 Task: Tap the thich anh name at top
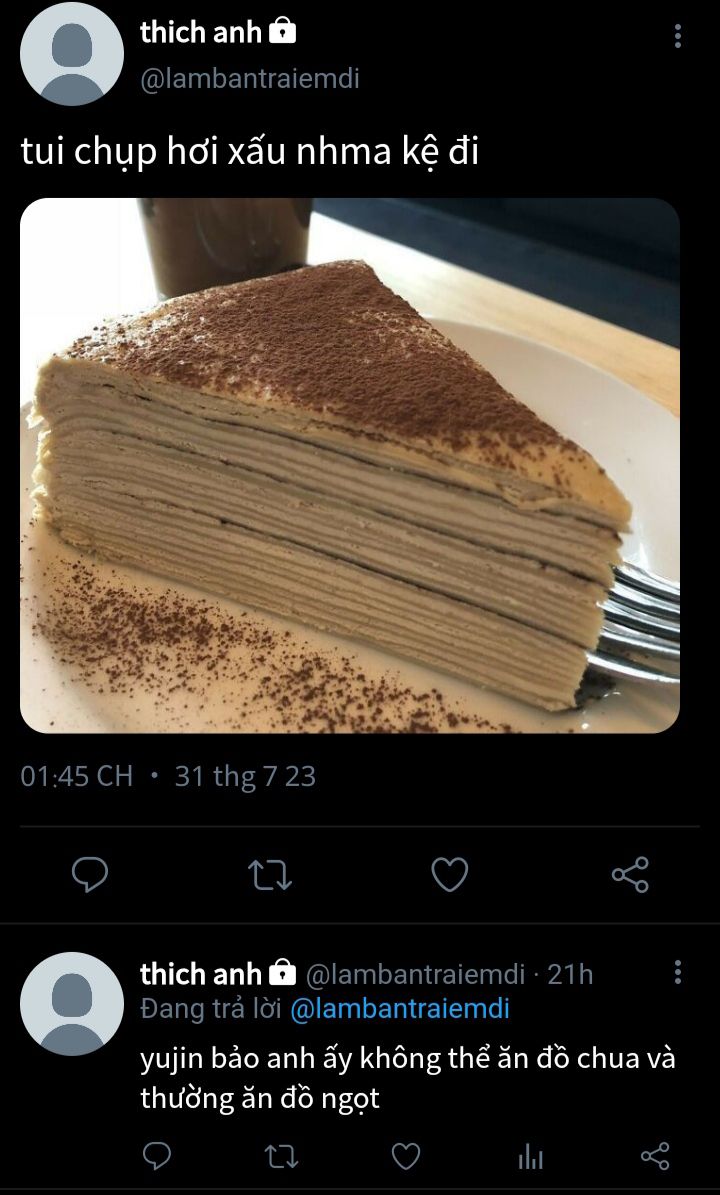[201, 32]
